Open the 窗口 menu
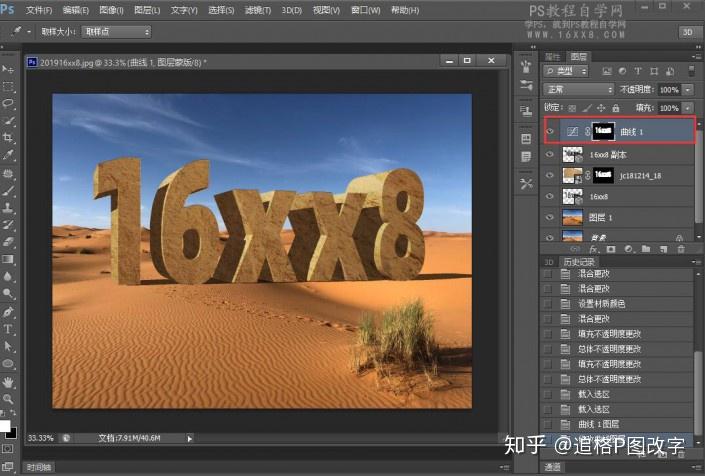705x476 pixels. pos(366,10)
